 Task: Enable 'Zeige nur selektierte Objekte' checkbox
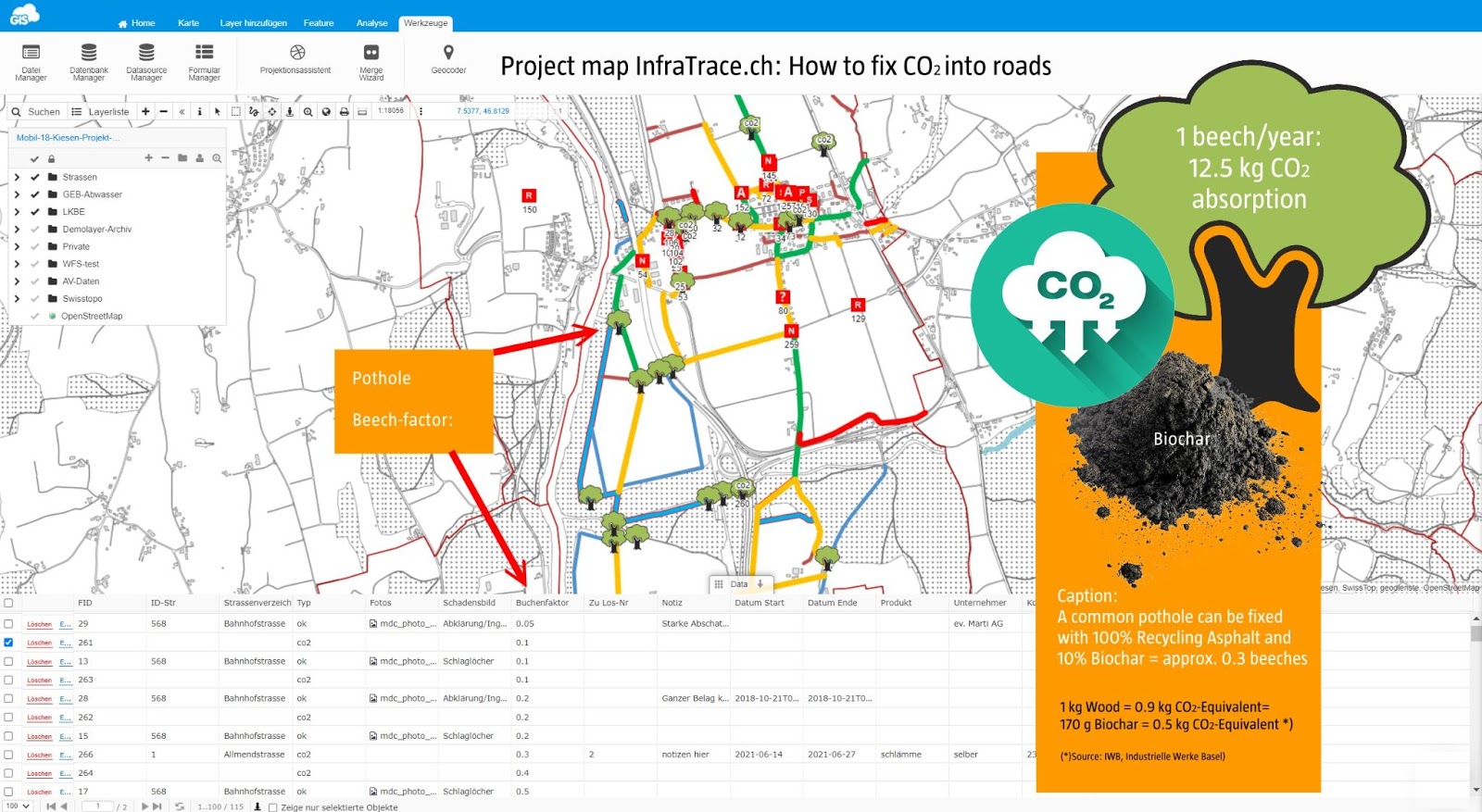click(272, 806)
